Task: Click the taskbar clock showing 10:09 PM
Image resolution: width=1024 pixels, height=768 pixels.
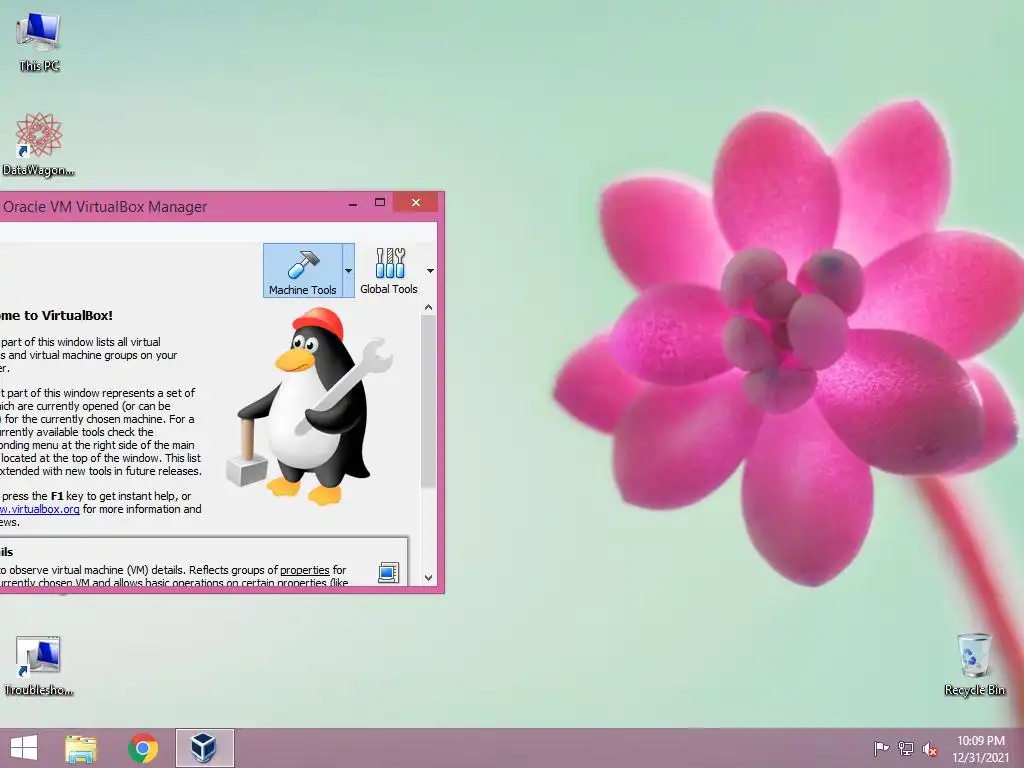Action: [x=980, y=749]
